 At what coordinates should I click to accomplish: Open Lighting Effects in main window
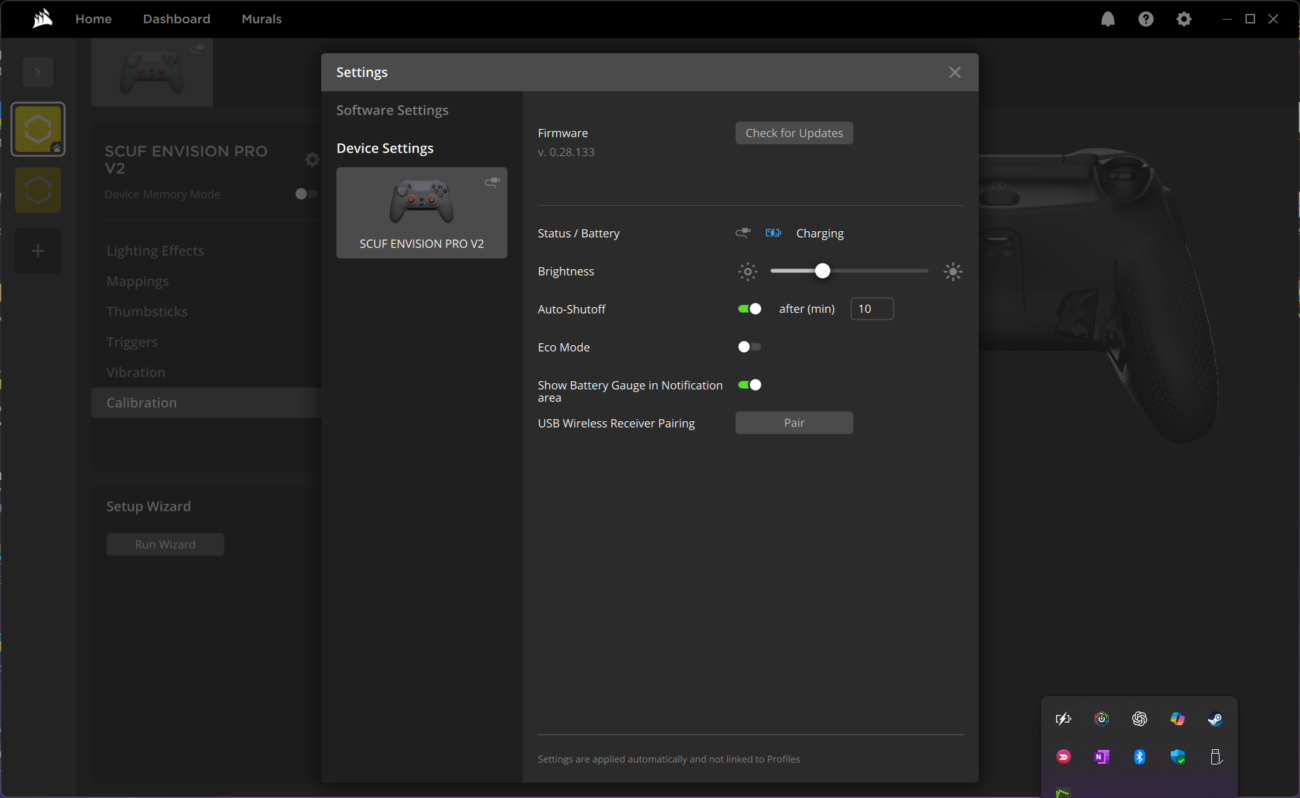click(x=155, y=251)
